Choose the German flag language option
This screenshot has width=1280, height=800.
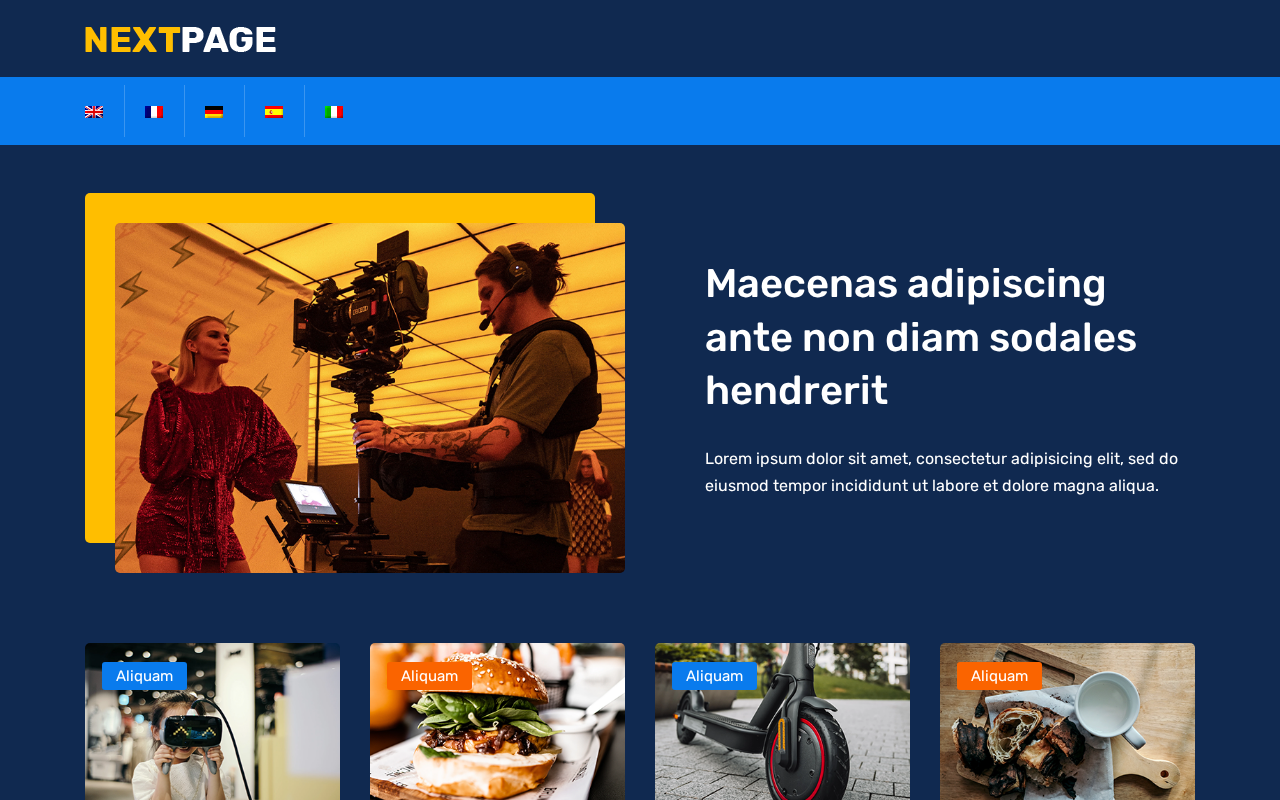coord(214,112)
